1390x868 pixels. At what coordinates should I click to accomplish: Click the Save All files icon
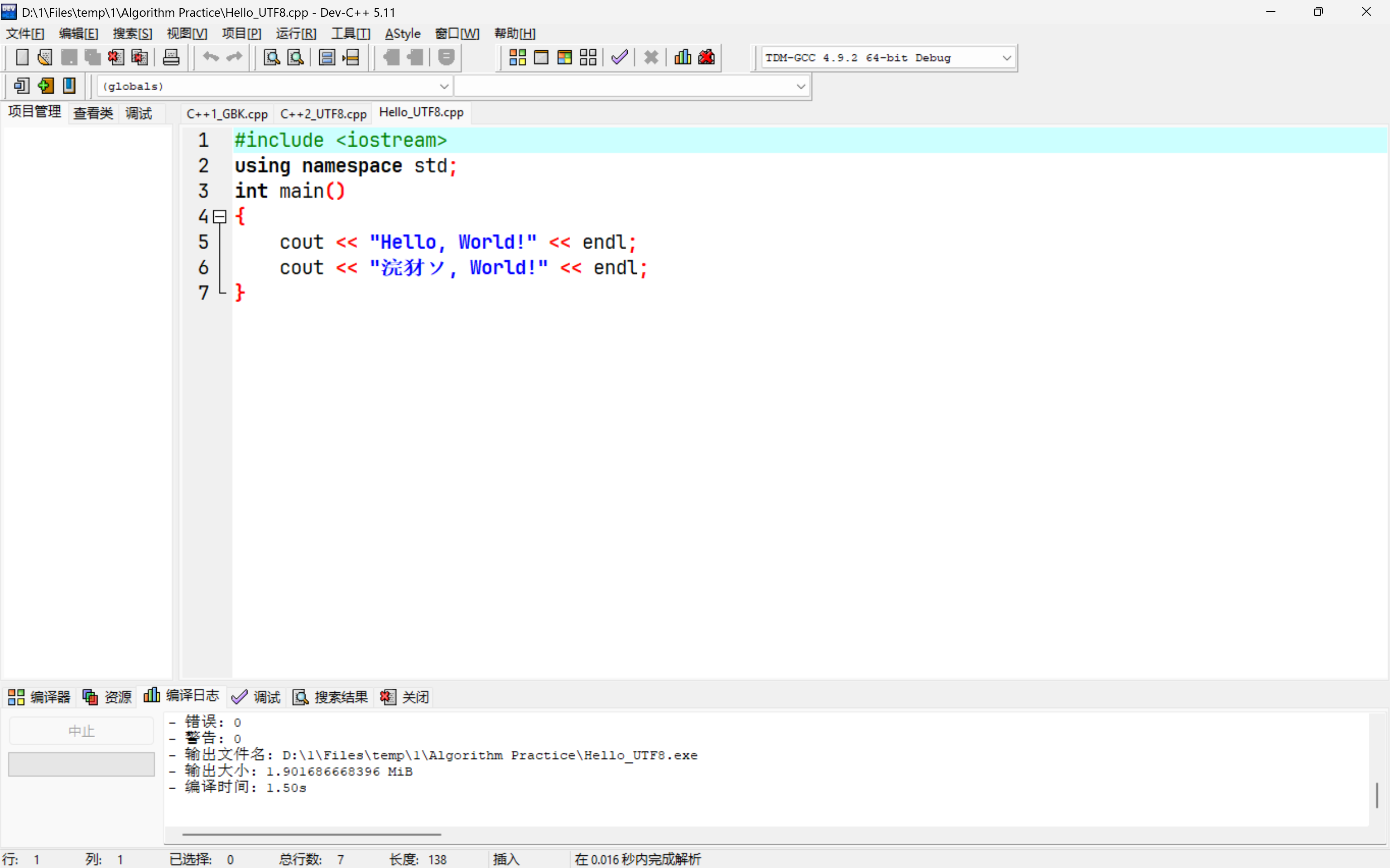pyautogui.click(x=92, y=58)
